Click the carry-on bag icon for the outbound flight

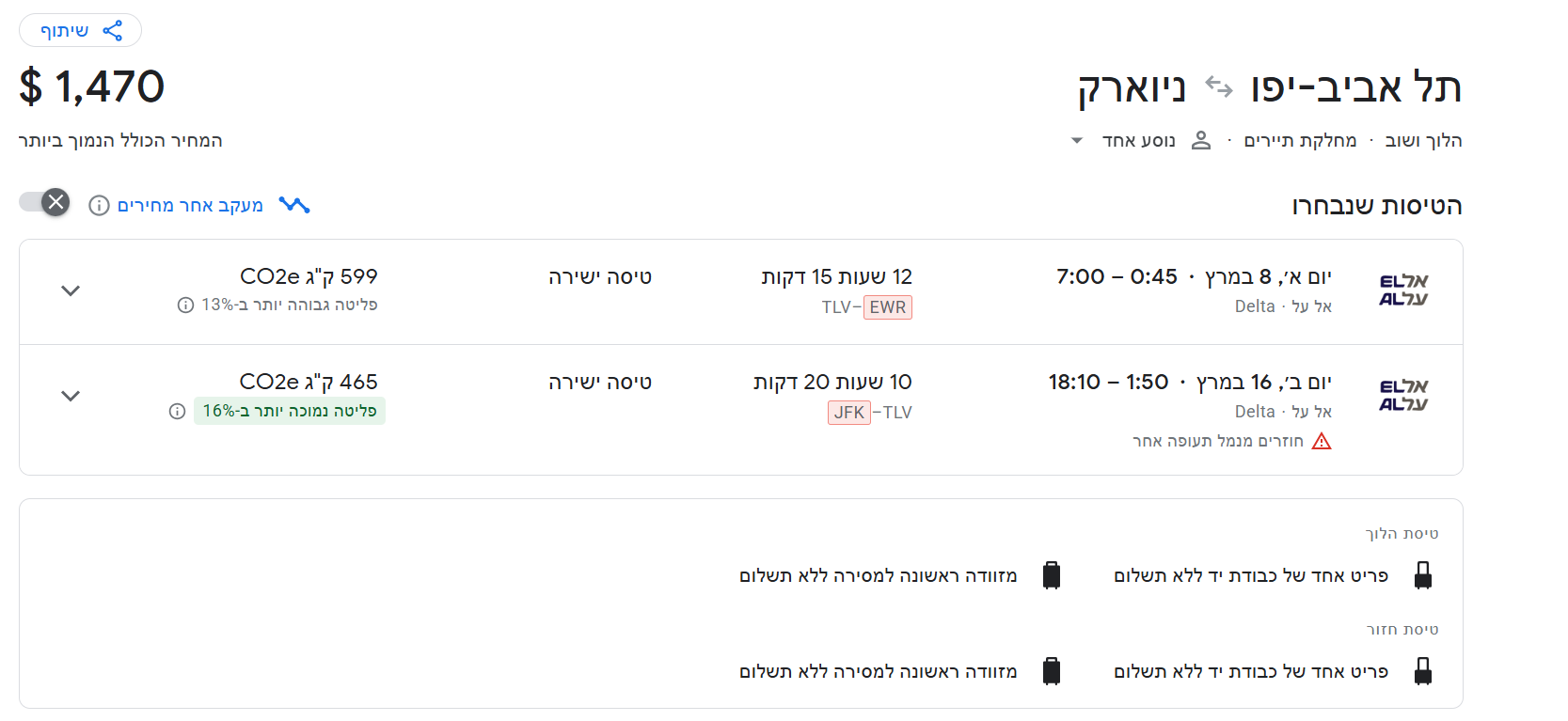(x=1423, y=574)
